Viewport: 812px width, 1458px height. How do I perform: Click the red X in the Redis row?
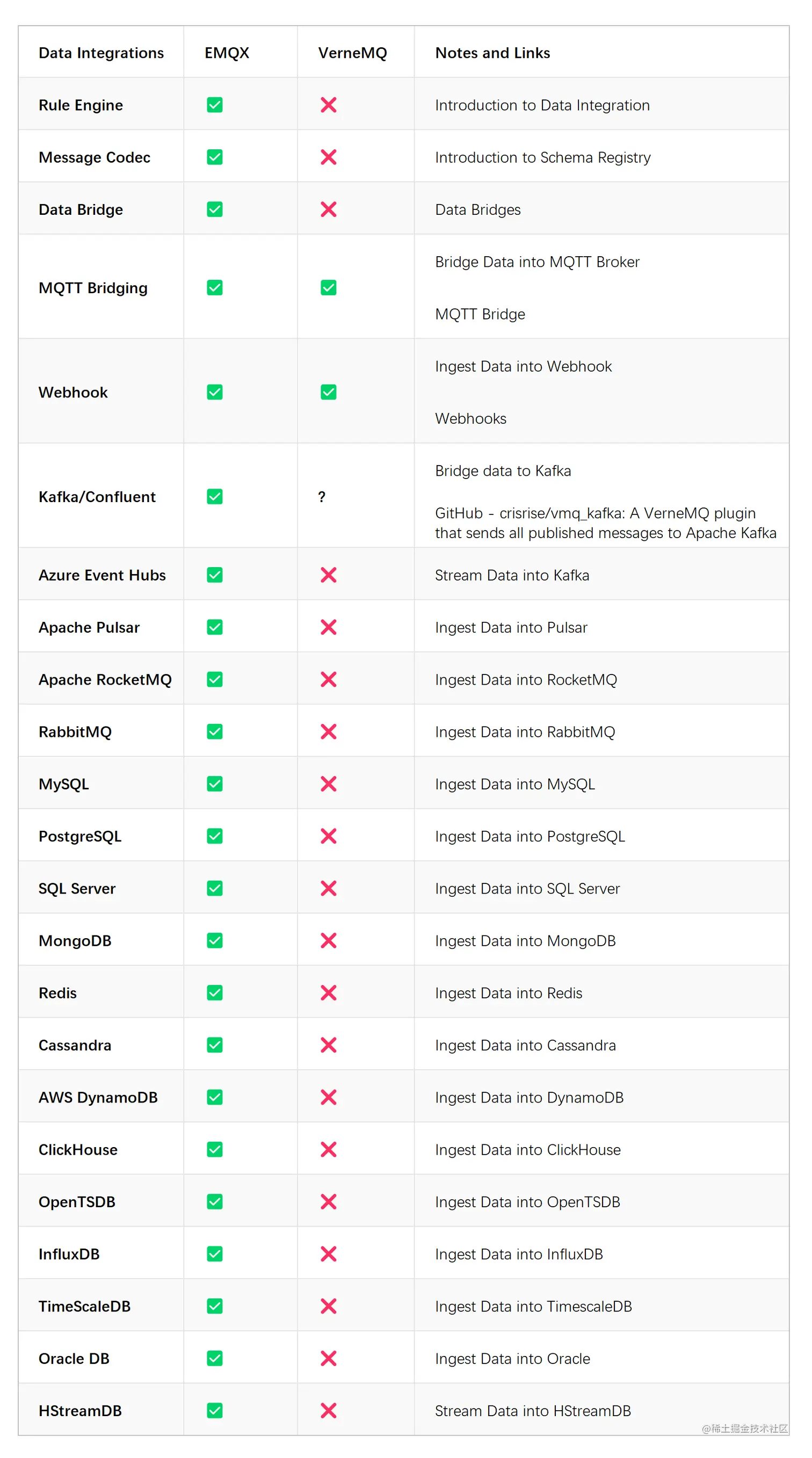328,992
